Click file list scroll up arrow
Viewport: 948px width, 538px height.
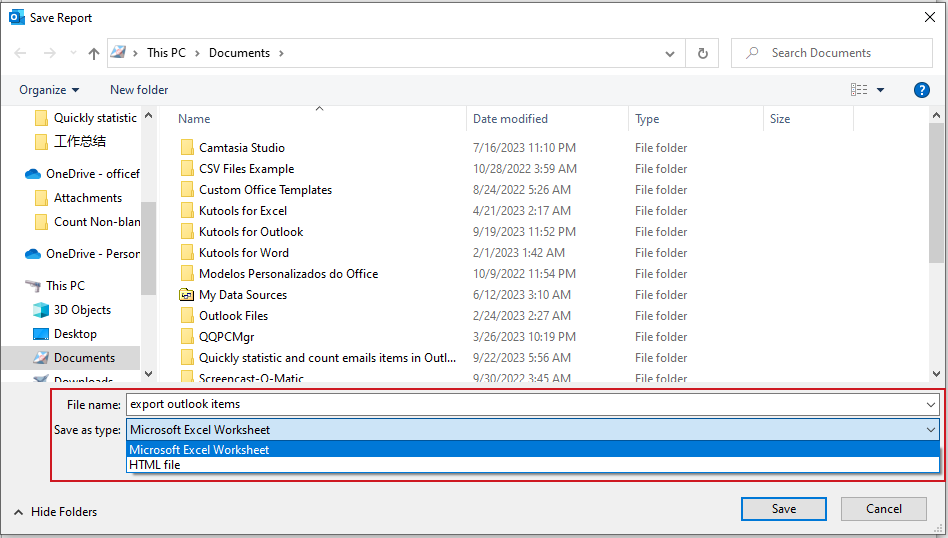[x=937, y=115]
